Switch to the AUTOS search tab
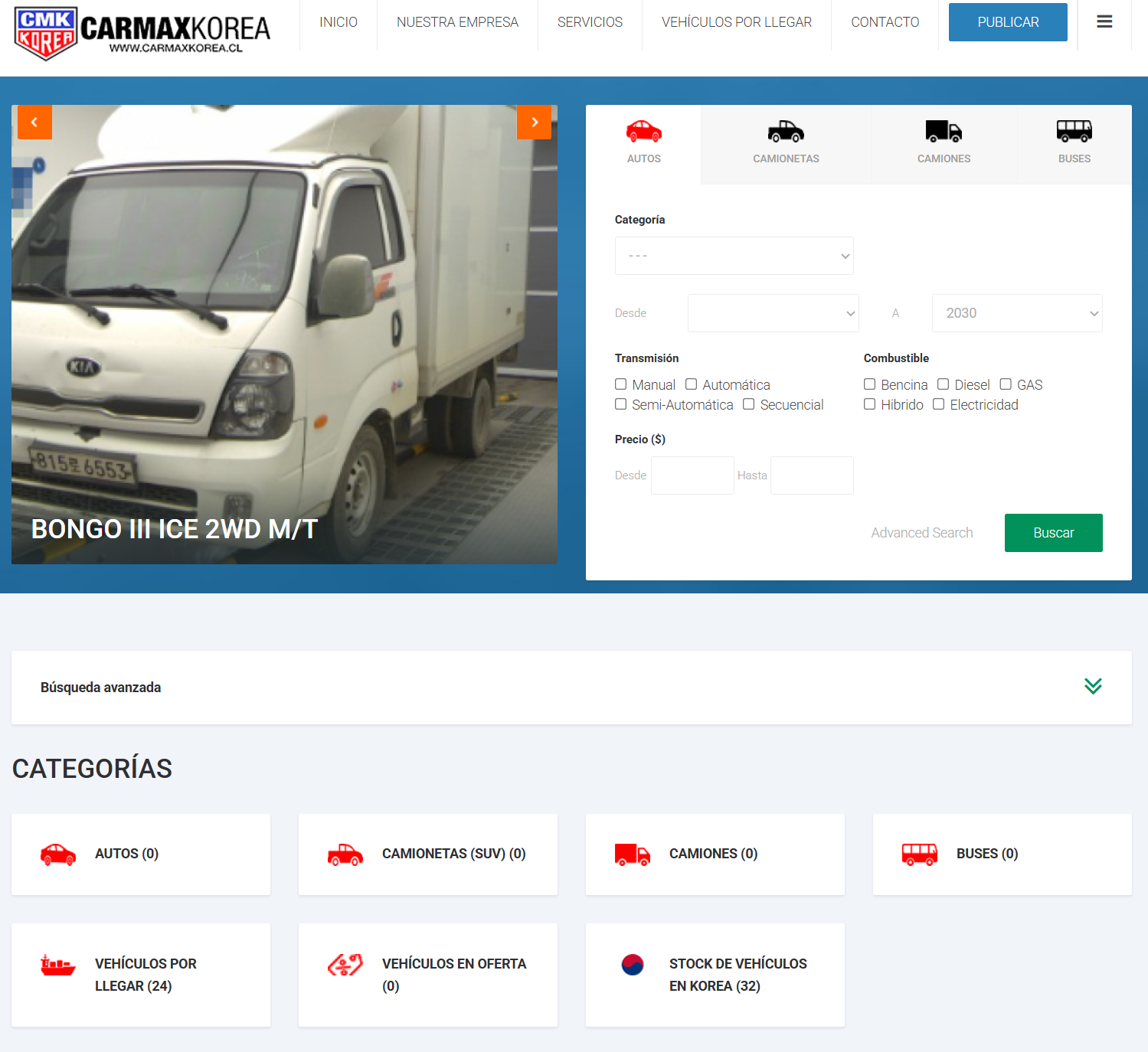Screen dimensions: 1148x1052 point(643,144)
